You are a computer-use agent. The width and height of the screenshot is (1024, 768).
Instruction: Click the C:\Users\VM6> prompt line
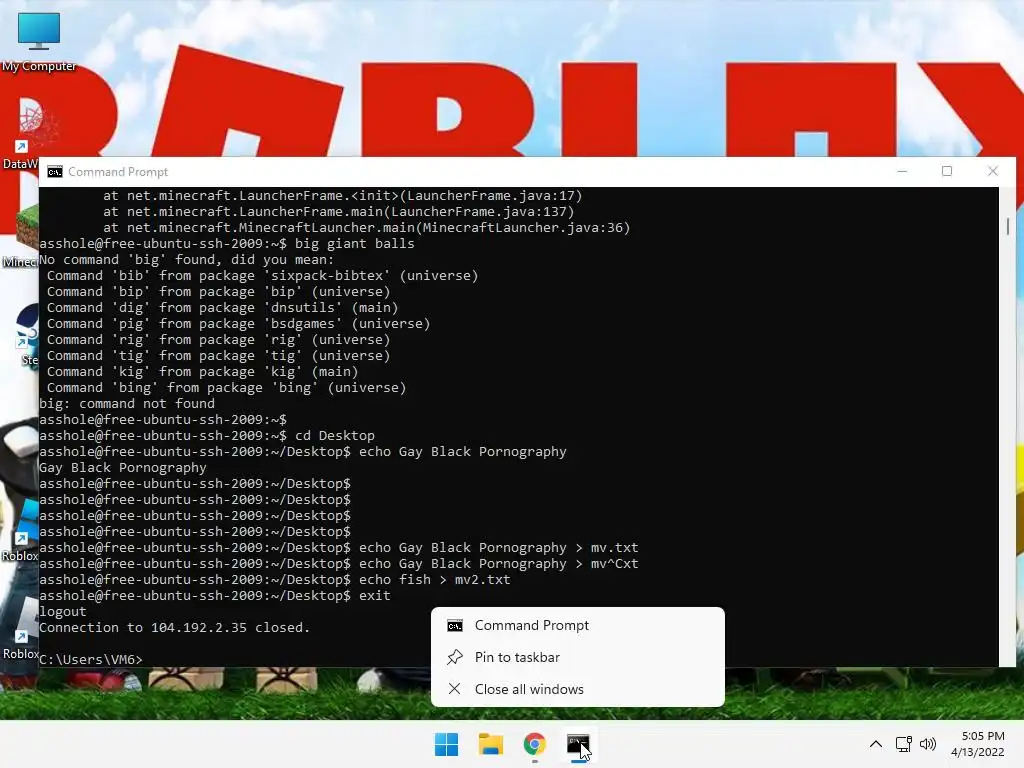point(91,660)
